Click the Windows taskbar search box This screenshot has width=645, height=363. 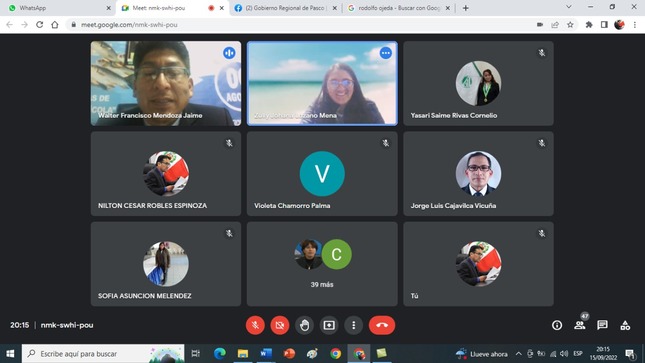pyautogui.click(x=103, y=354)
